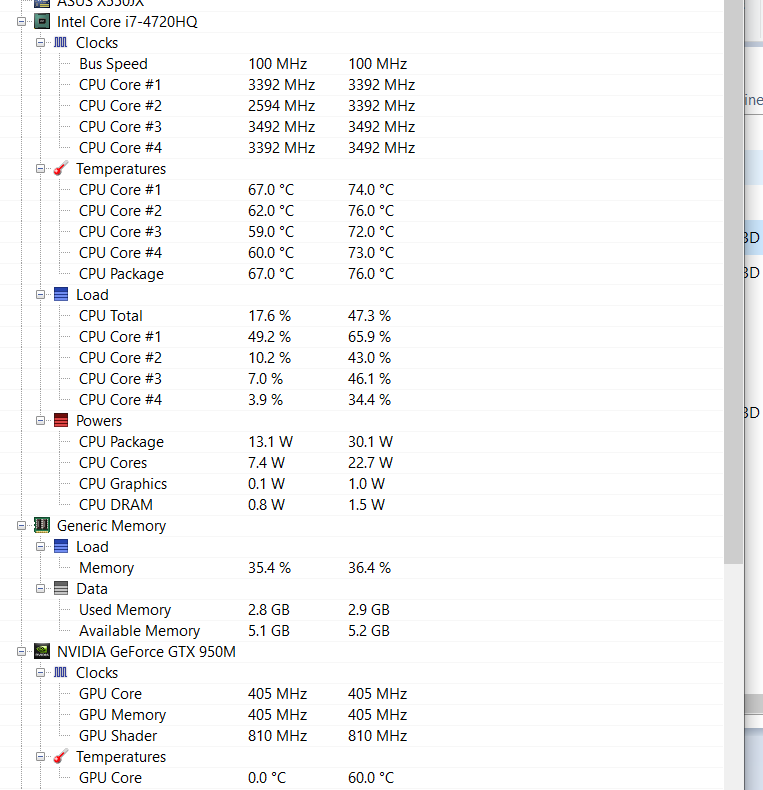This screenshot has width=763, height=790.
Task: Select CPU Core #1 load row
Action: point(362,337)
